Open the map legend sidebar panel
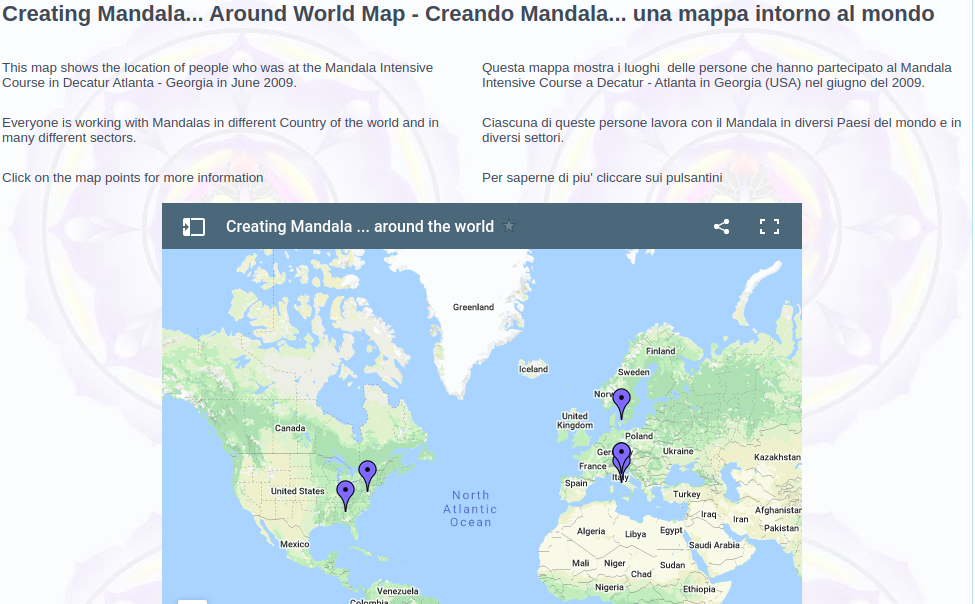The height and width of the screenshot is (604, 975). point(193,226)
